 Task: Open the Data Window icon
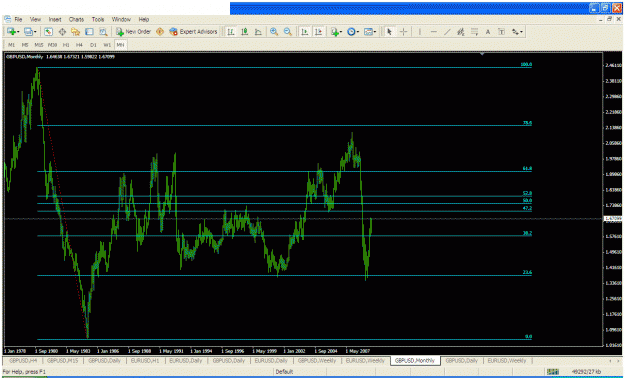(x=62, y=32)
